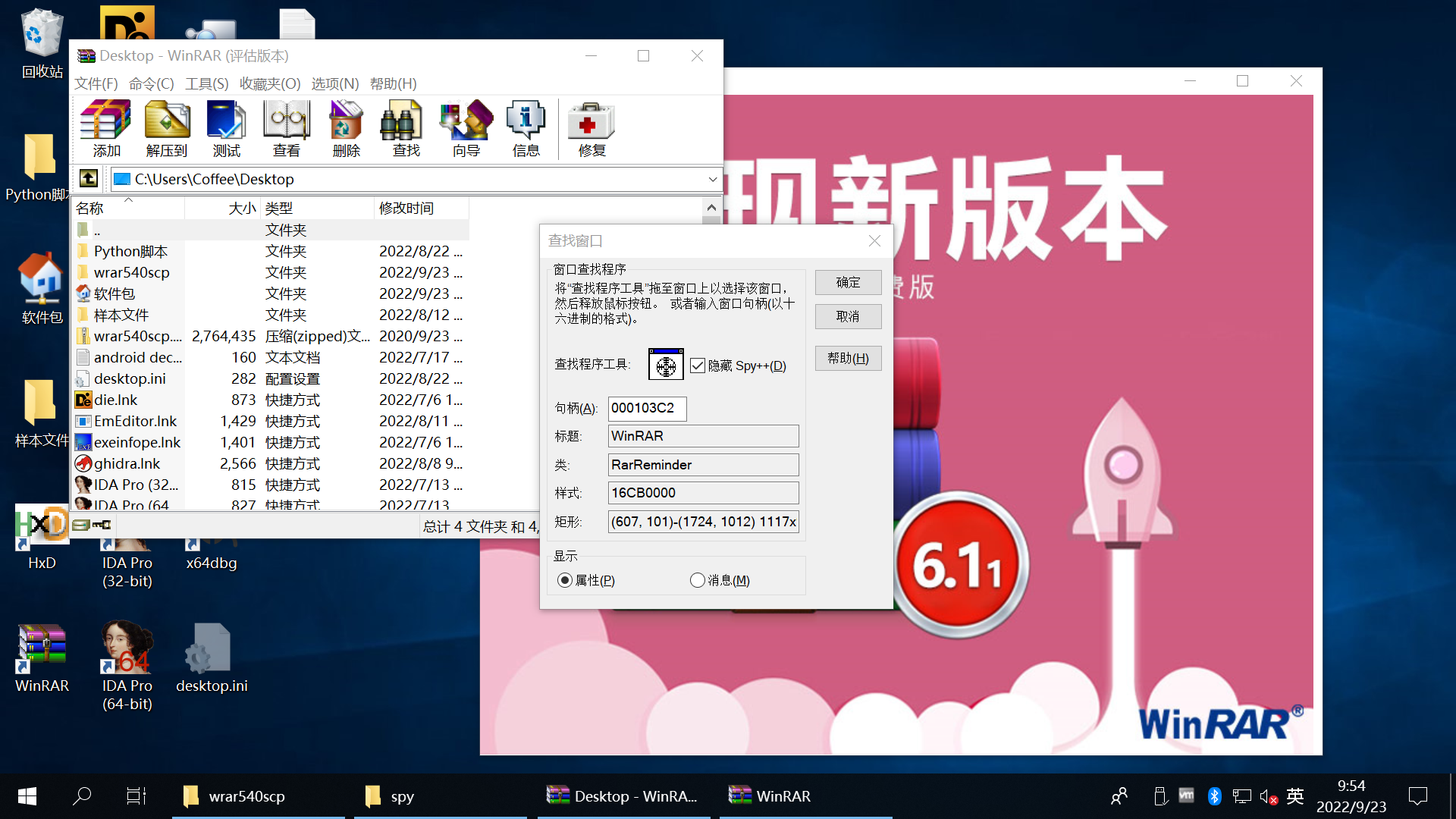The image size is (1456, 819).
Task: Click the drive icon in WinRAR status bar
Action: coord(81,525)
